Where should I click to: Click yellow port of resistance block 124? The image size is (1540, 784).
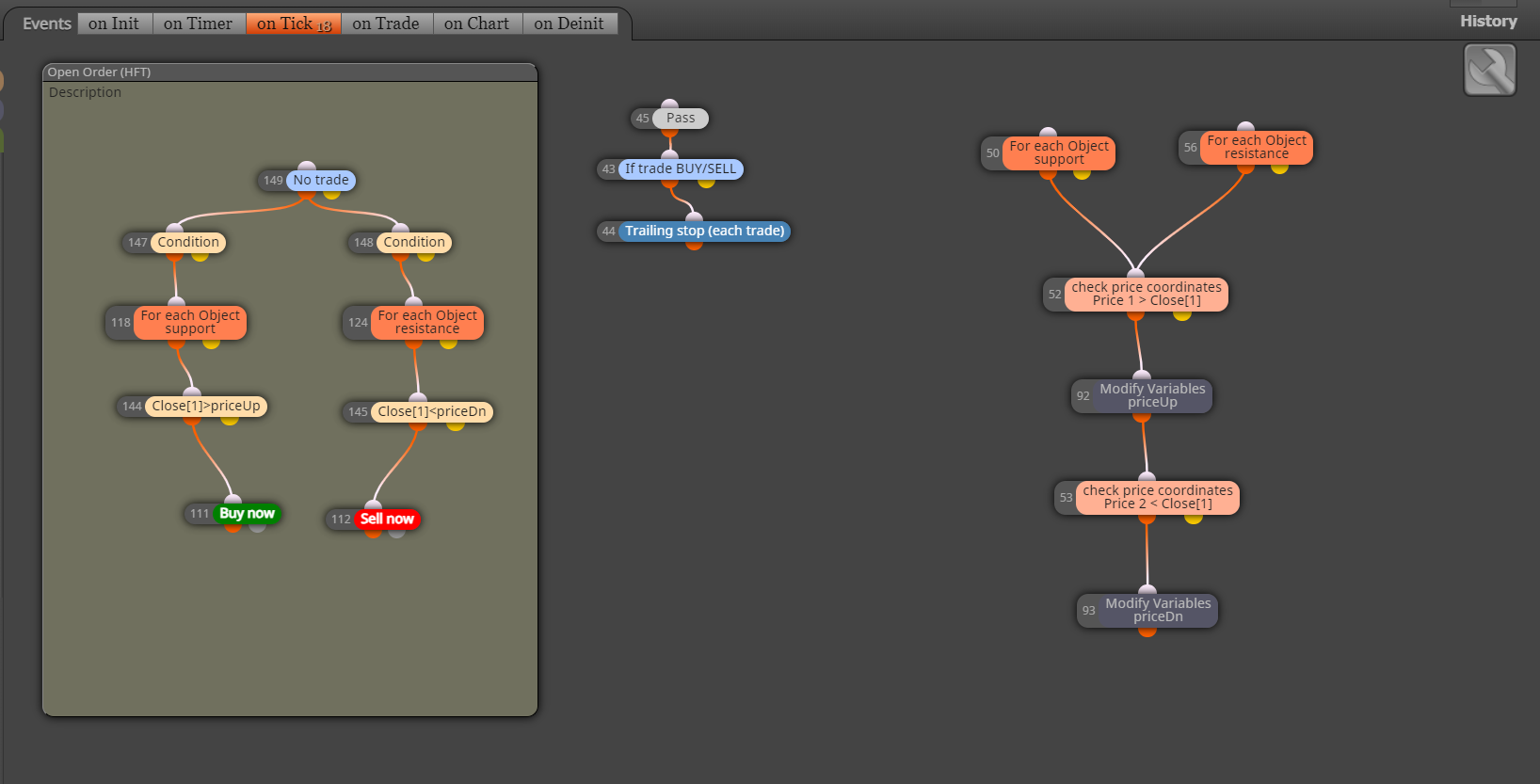coord(448,343)
